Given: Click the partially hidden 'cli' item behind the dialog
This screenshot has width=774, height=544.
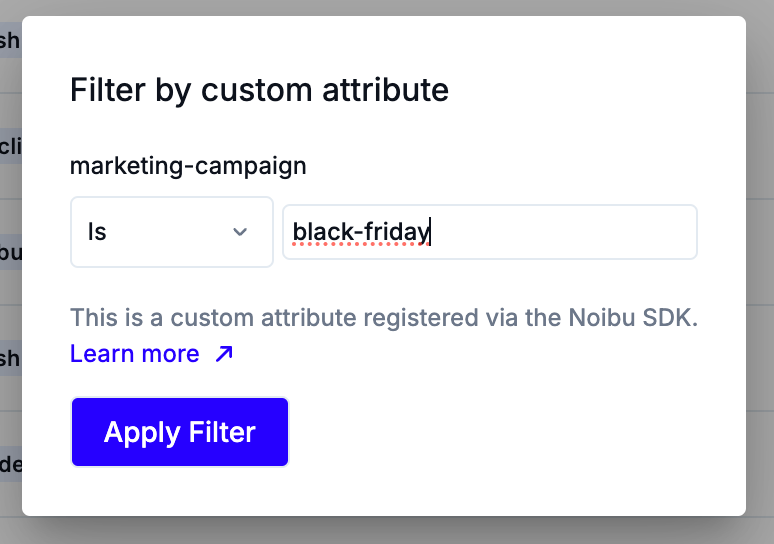Looking at the screenshot, I should pyautogui.click(x=10, y=146).
